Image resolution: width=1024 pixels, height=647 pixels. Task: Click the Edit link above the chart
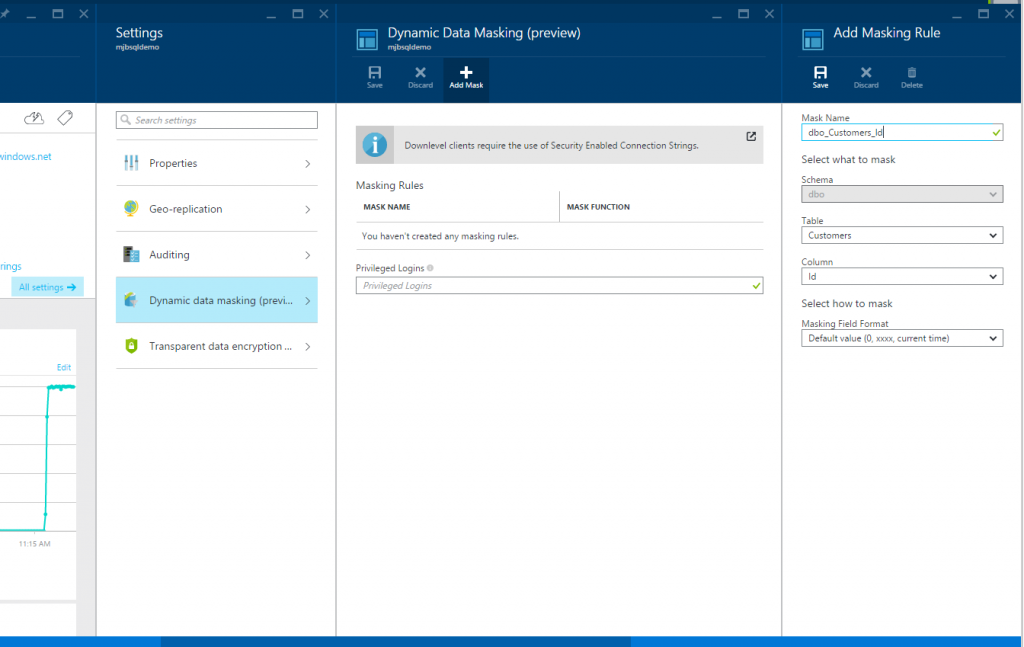[x=63, y=367]
